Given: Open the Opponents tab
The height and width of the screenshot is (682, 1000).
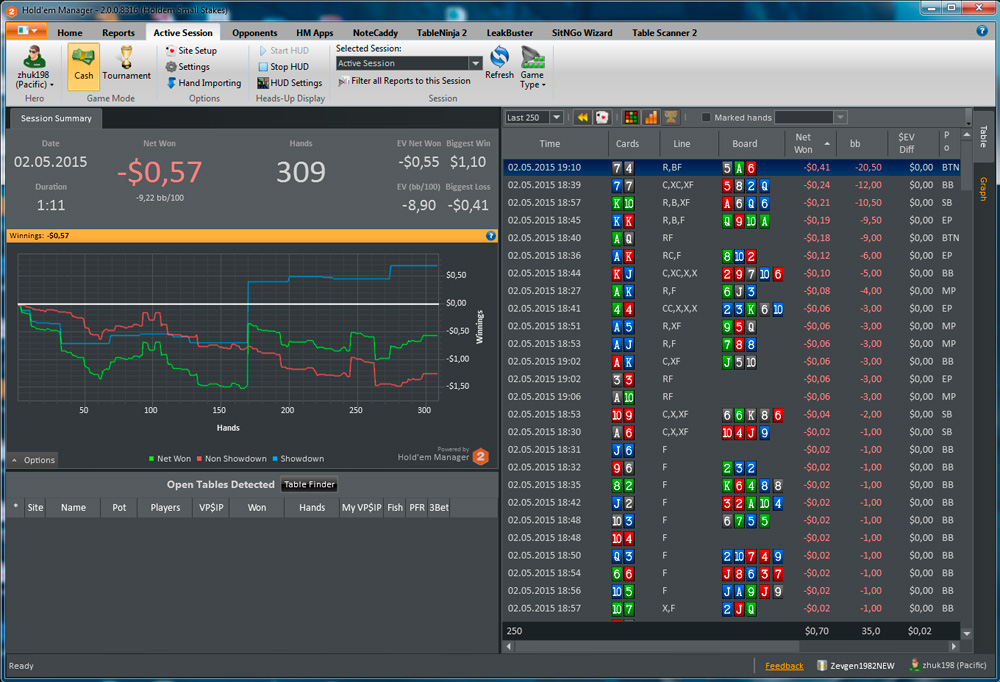Looking at the screenshot, I should (x=254, y=33).
